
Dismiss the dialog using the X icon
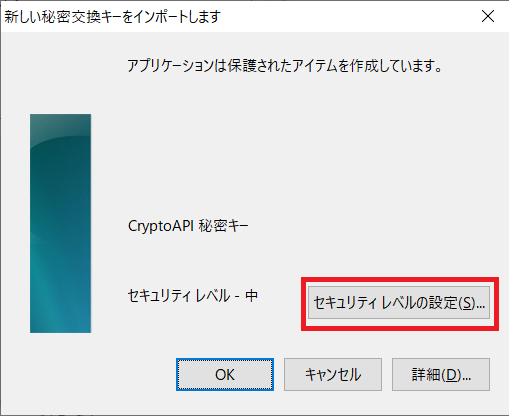tap(488, 16)
